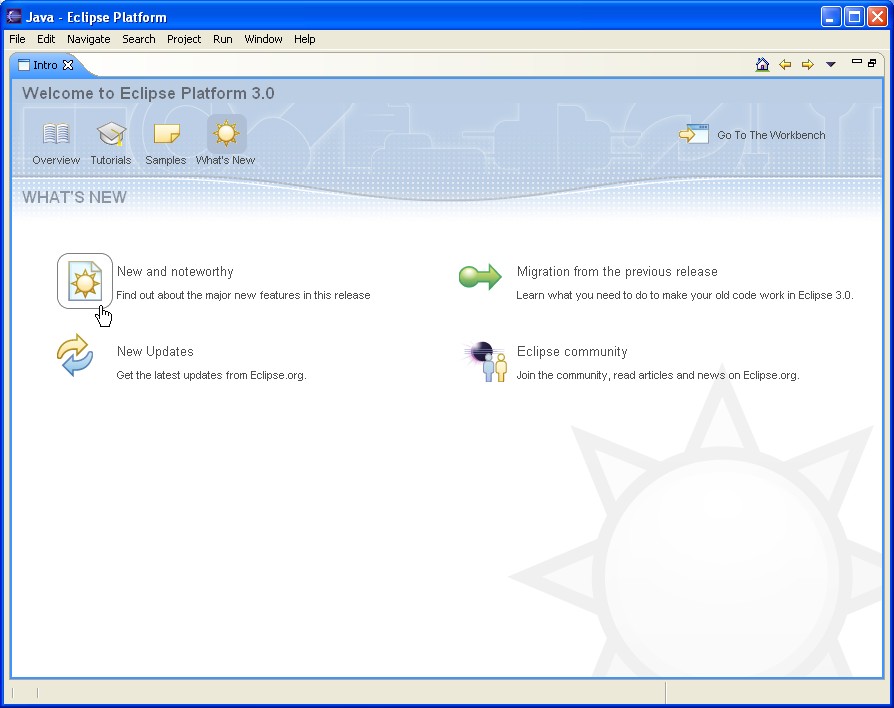This screenshot has width=894, height=708.
Task: Click the Eclipse community people icon
Action: (485, 361)
